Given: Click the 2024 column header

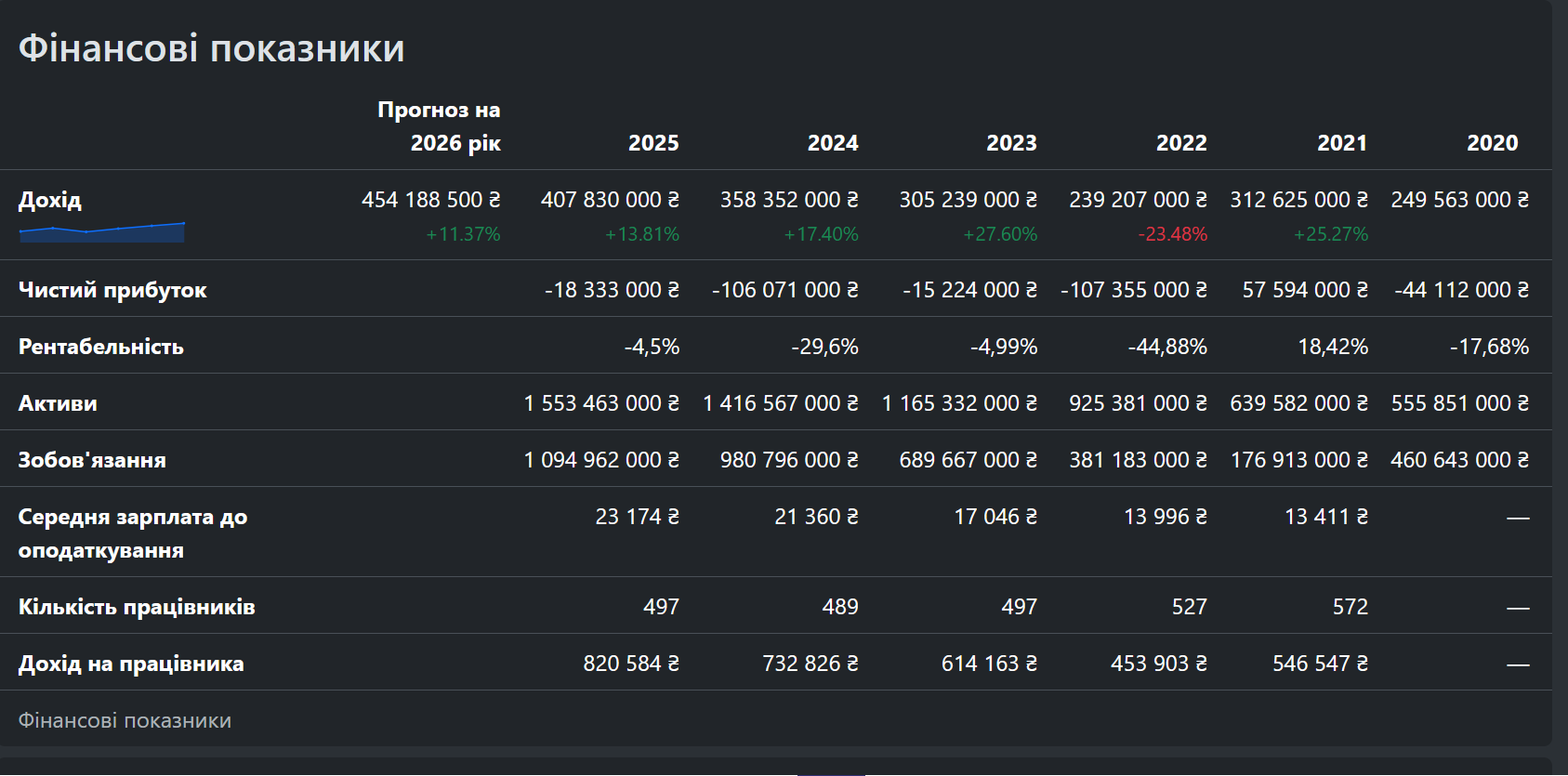Looking at the screenshot, I should (x=833, y=143).
